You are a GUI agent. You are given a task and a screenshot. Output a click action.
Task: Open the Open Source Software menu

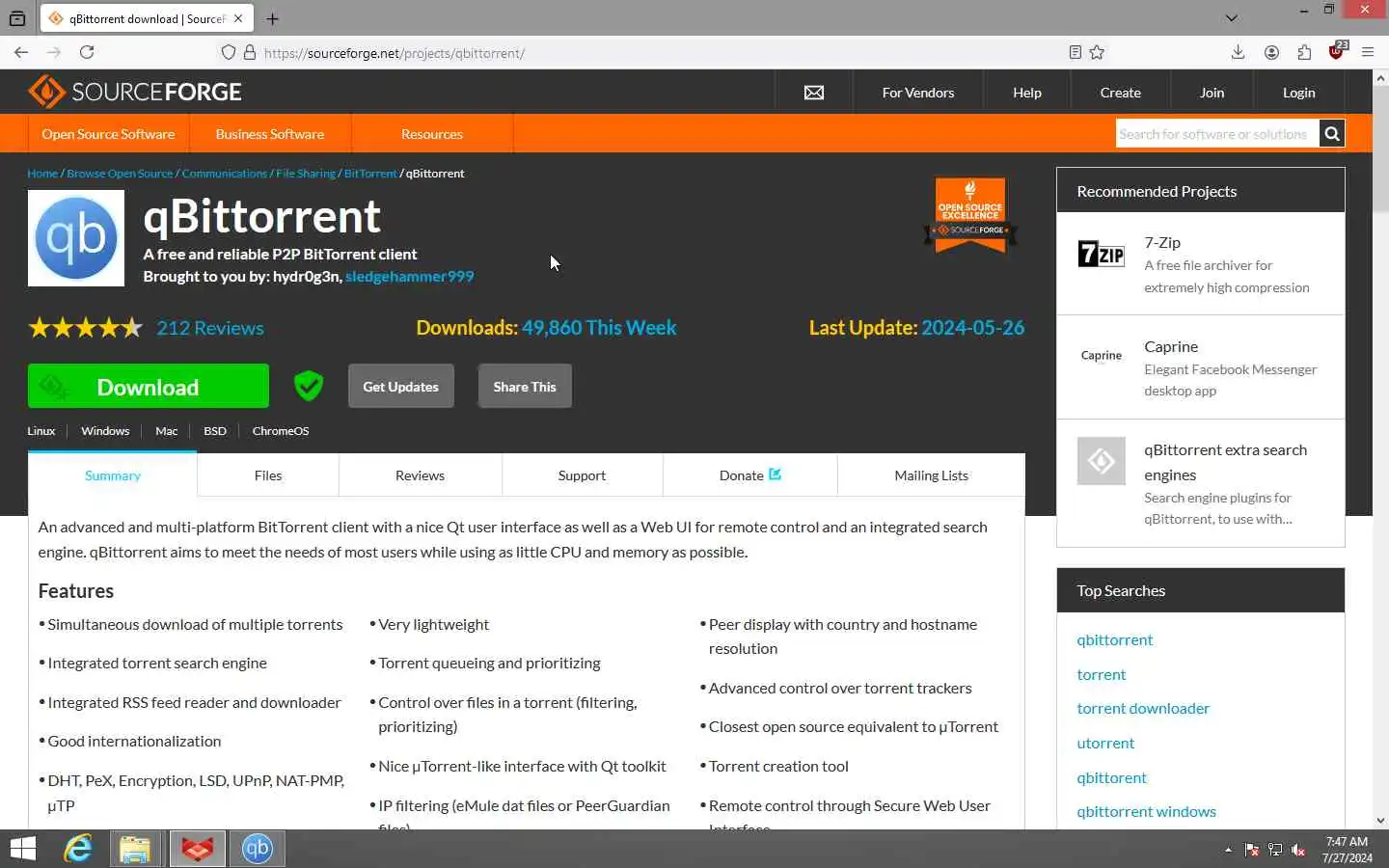(108, 134)
